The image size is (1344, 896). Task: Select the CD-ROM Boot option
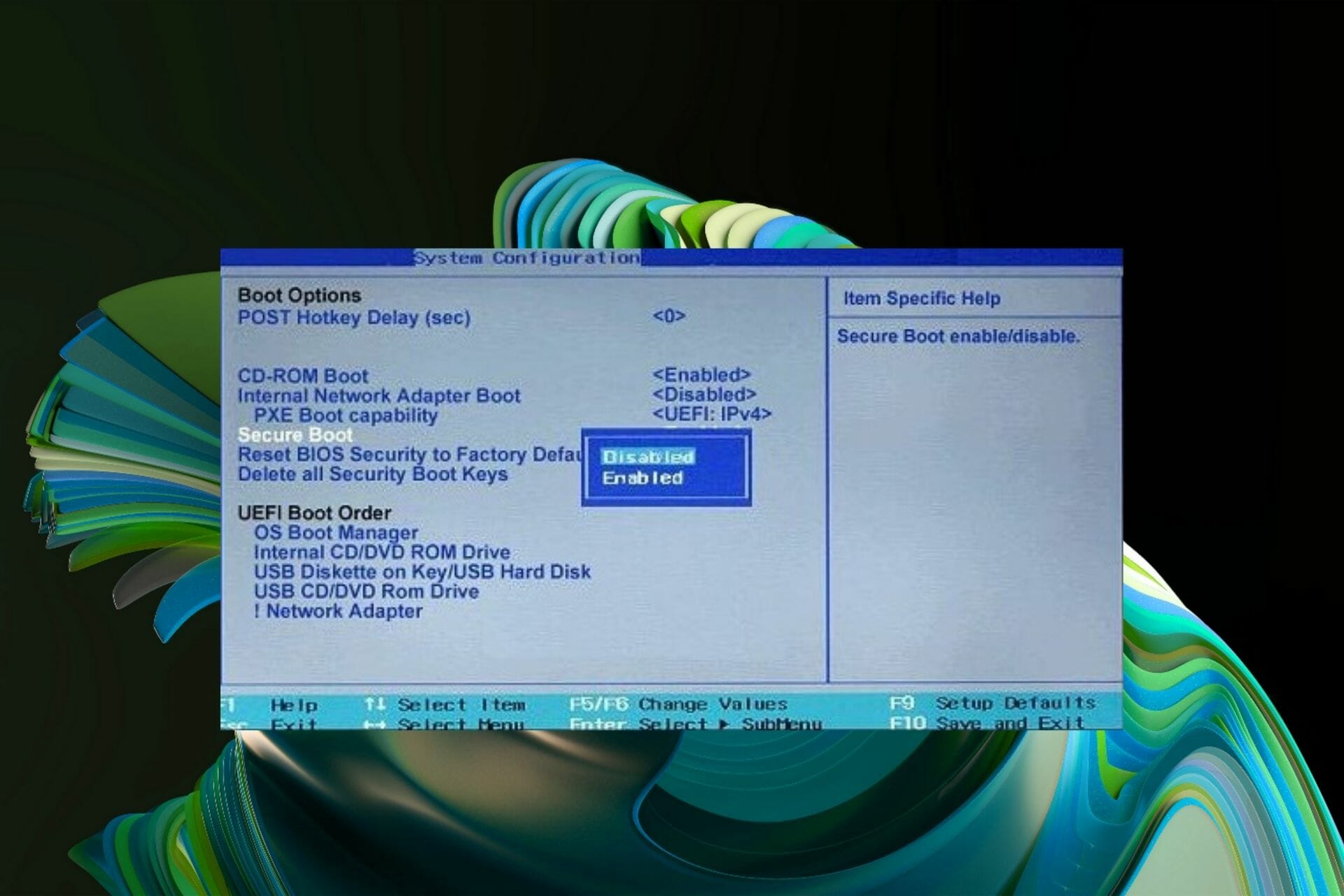pyautogui.click(x=303, y=376)
